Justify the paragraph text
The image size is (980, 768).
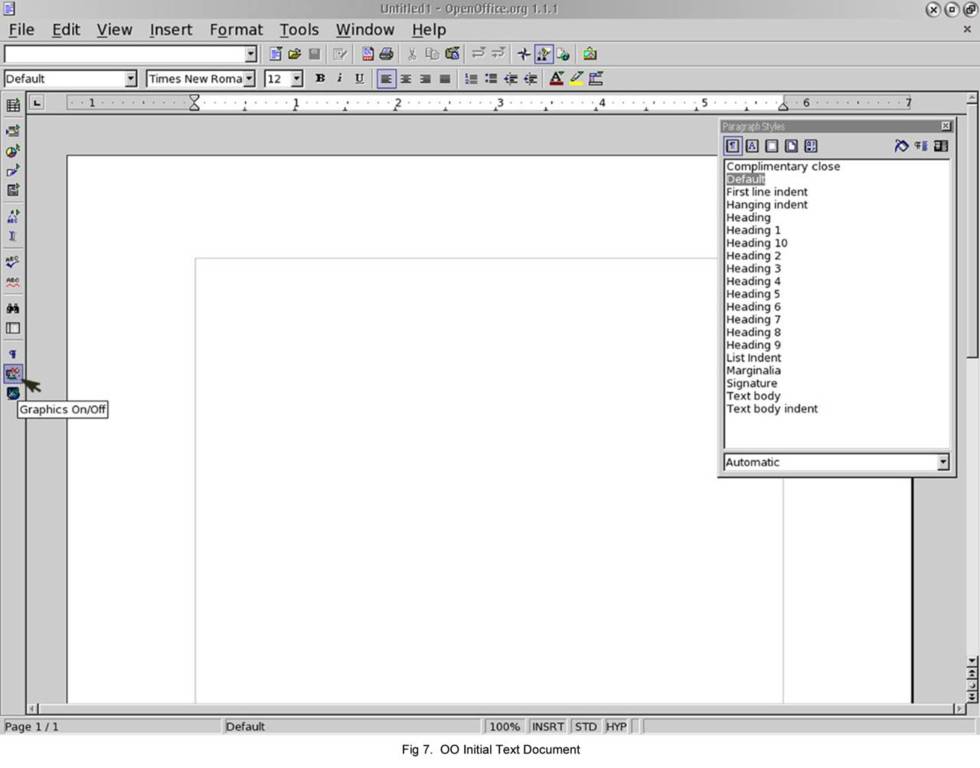tap(445, 79)
